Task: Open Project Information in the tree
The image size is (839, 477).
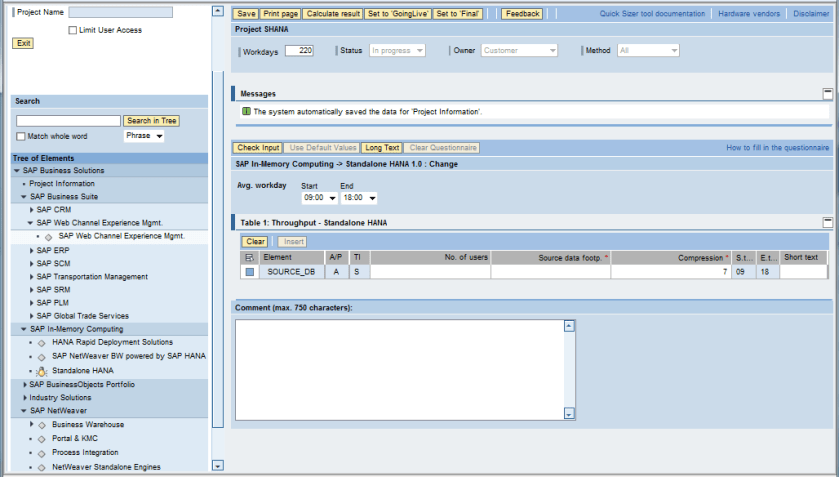Action: (x=61, y=184)
